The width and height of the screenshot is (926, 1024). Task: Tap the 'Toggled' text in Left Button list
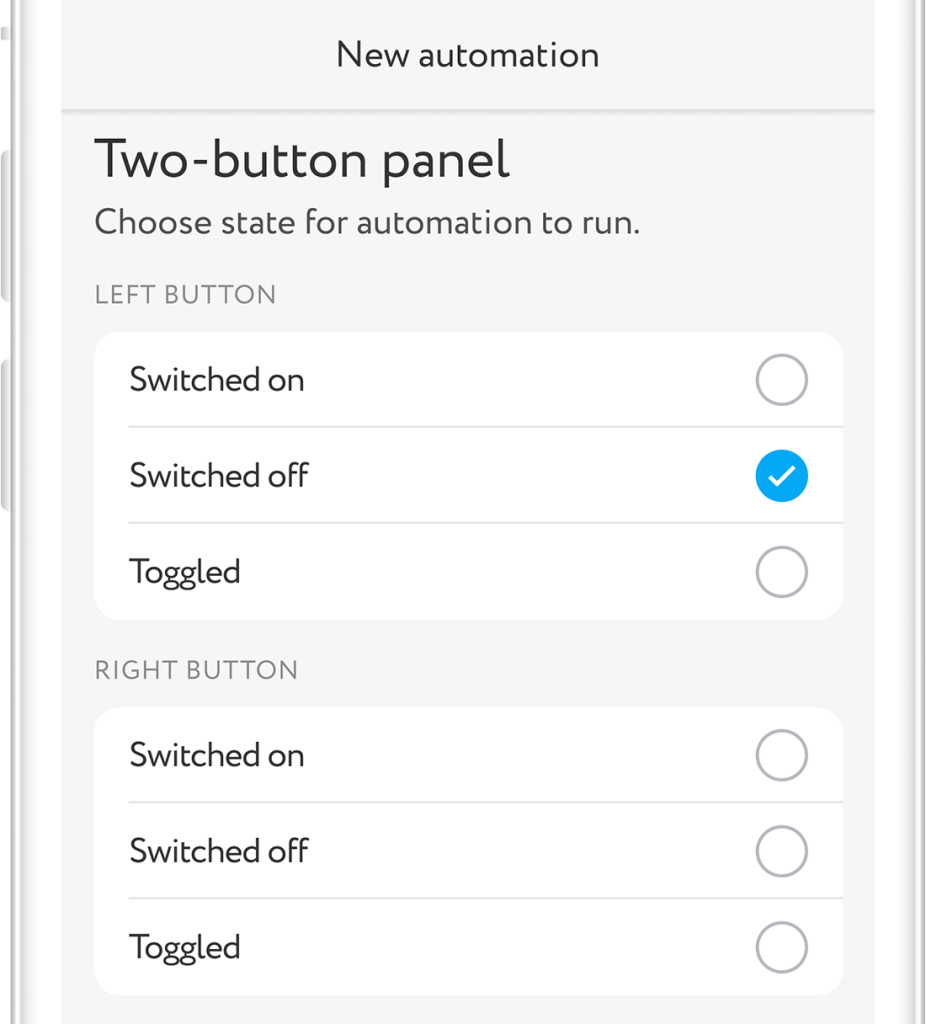tap(185, 573)
